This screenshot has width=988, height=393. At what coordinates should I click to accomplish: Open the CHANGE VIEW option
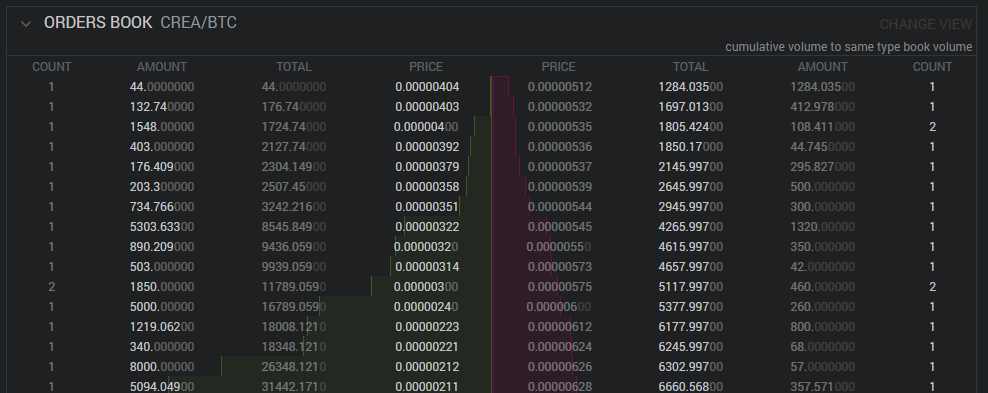click(x=926, y=24)
